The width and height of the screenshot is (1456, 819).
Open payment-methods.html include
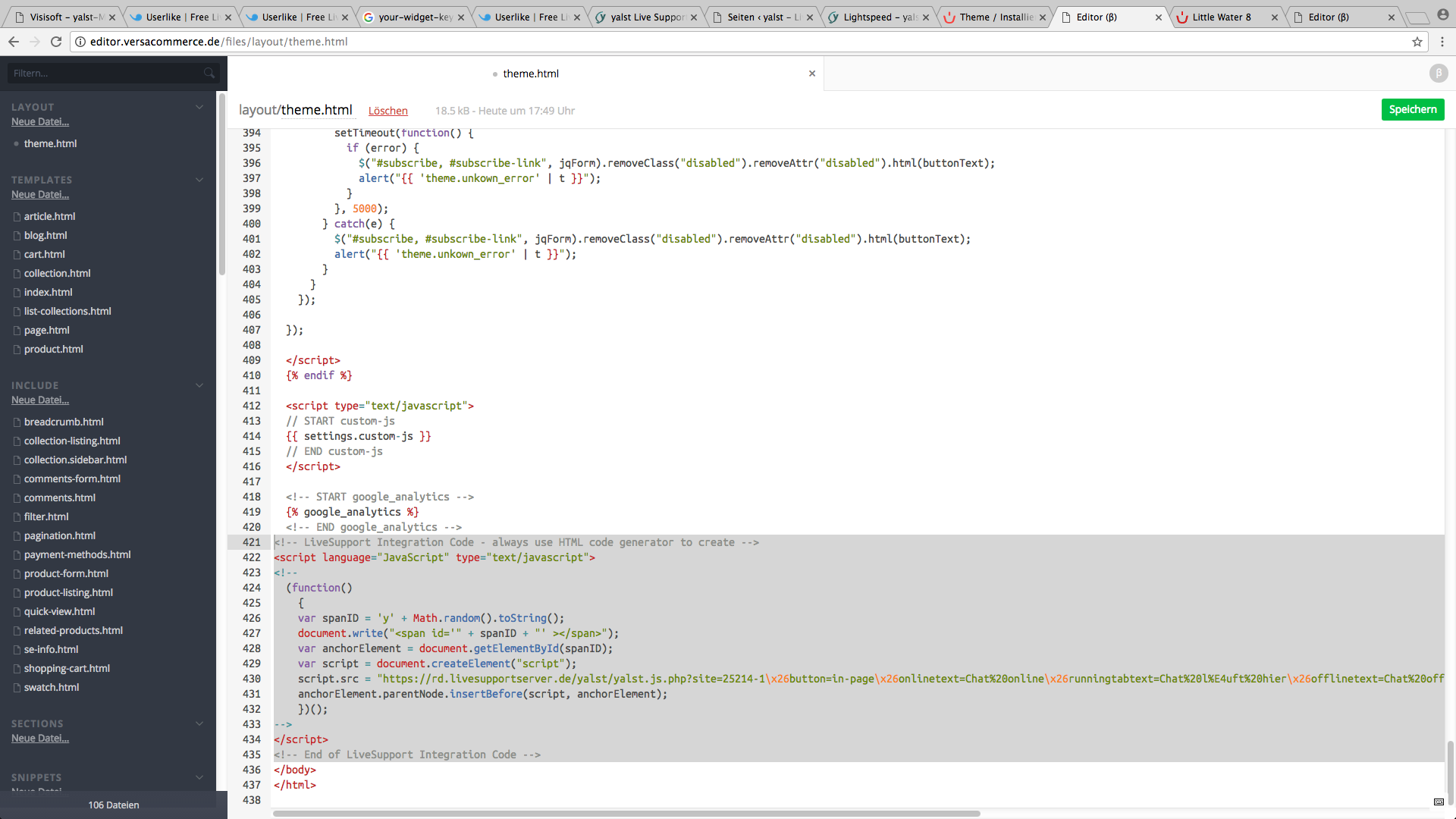point(77,555)
